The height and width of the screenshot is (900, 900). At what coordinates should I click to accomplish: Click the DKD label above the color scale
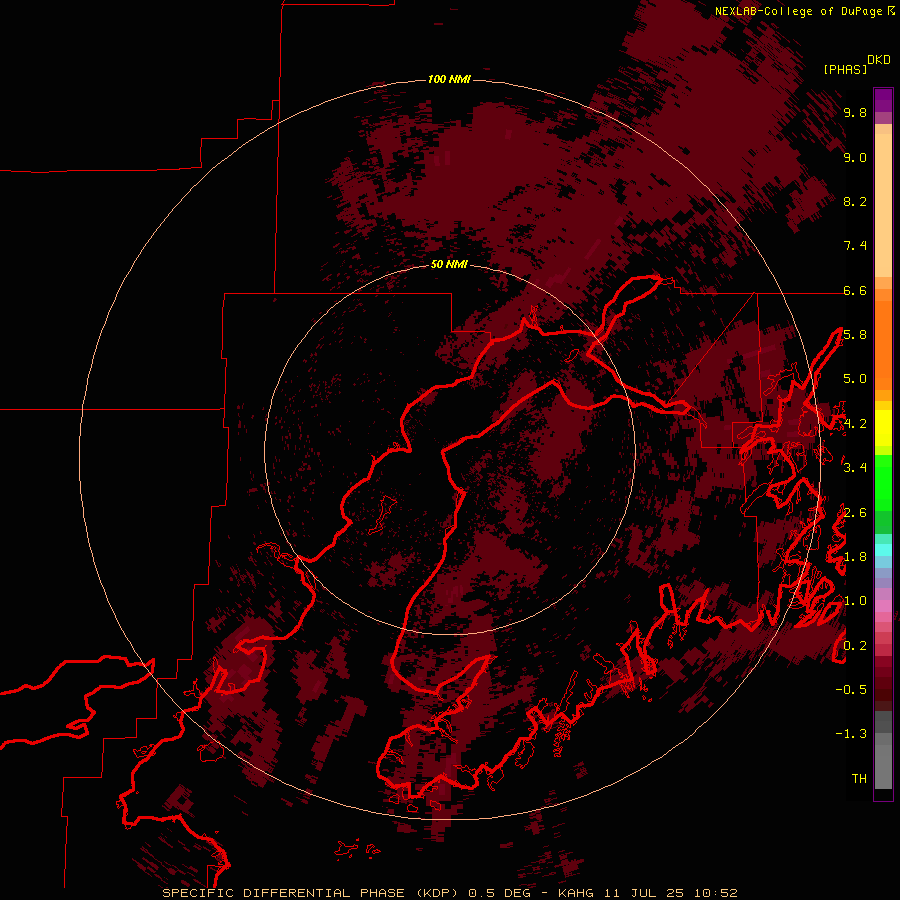[878, 60]
